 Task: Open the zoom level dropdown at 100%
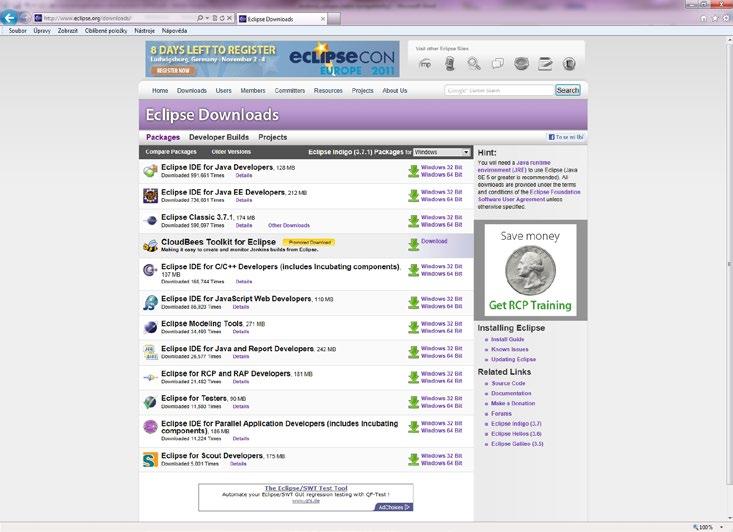[x=721, y=527]
